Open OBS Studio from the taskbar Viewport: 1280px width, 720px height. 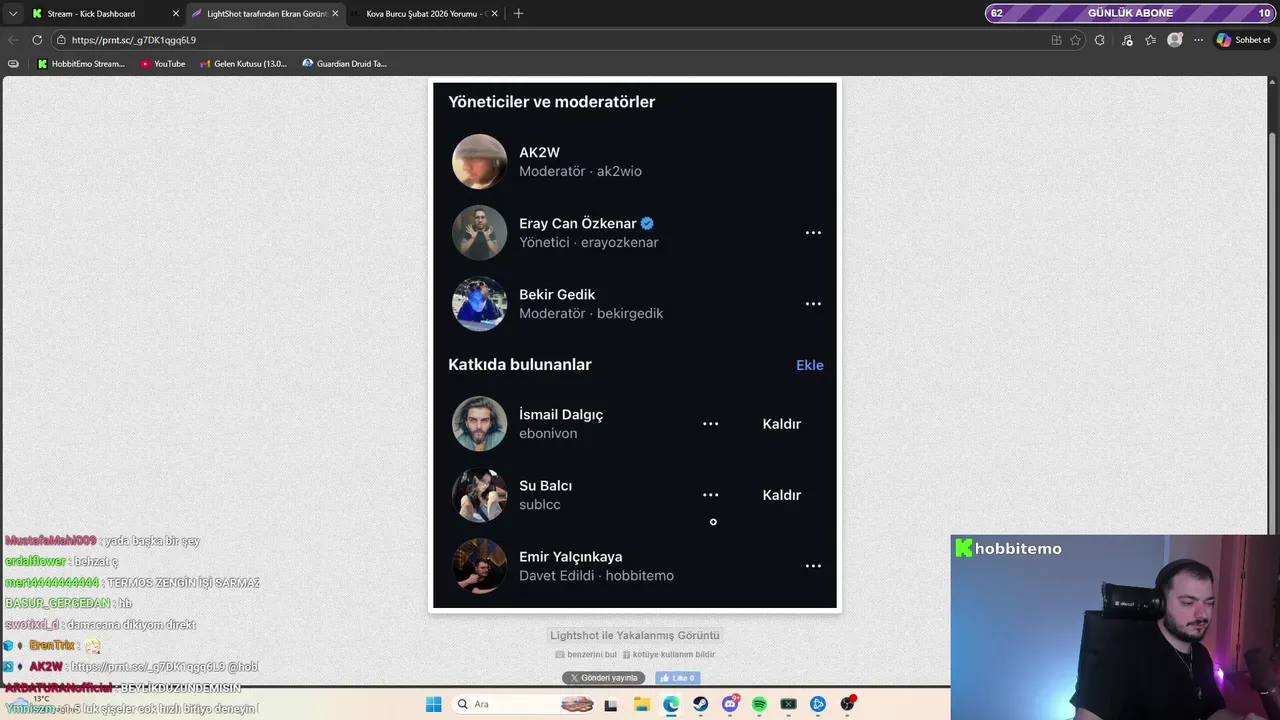848,704
